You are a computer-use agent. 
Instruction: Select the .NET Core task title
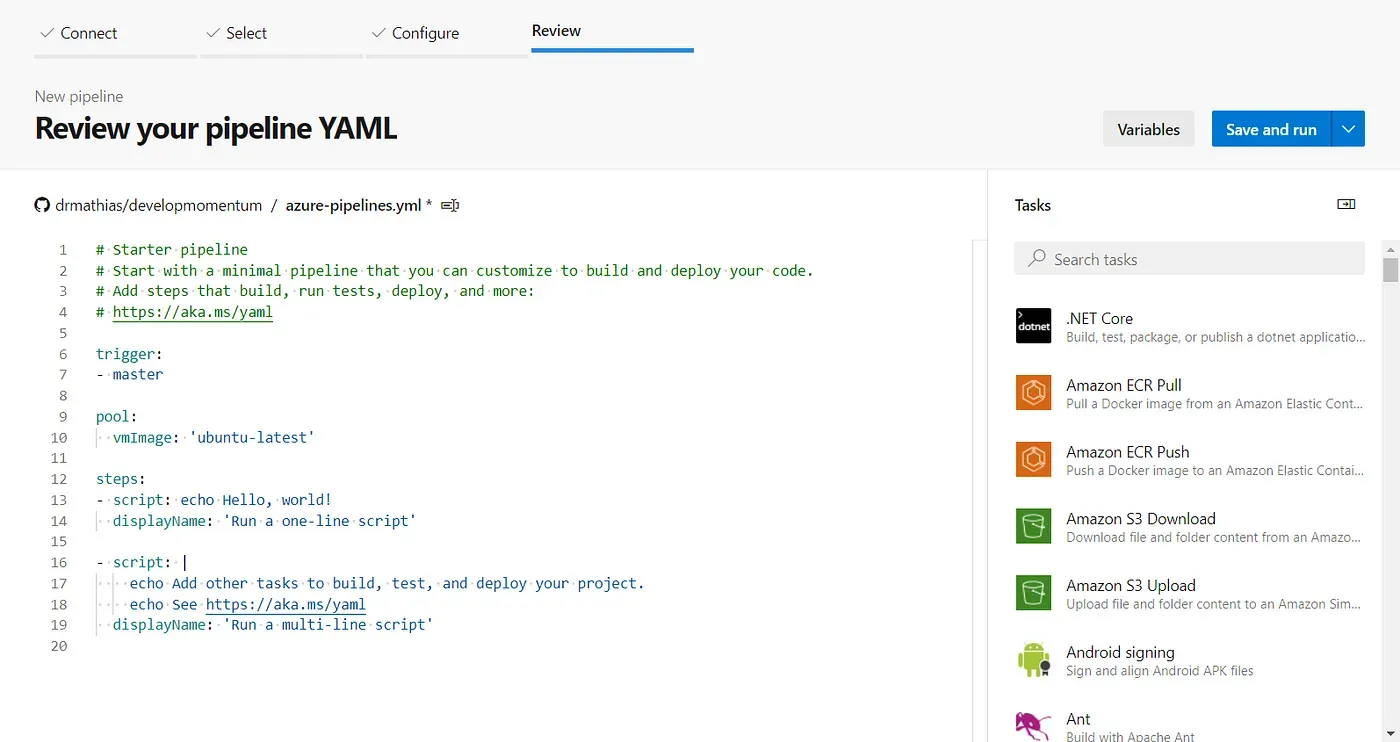pyautogui.click(x=1099, y=318)
